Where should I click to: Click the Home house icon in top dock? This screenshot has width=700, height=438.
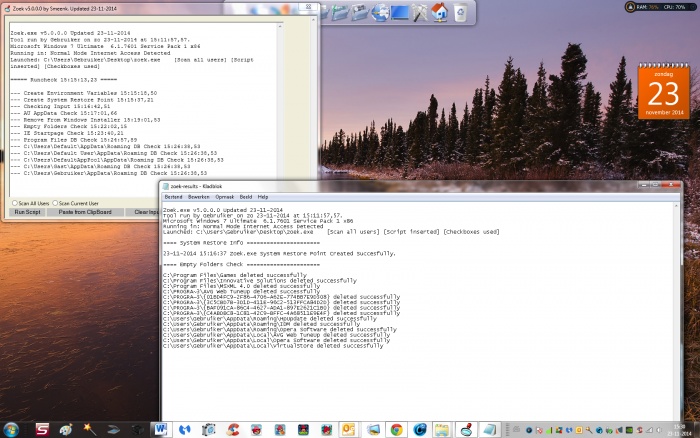pos(438,12)
